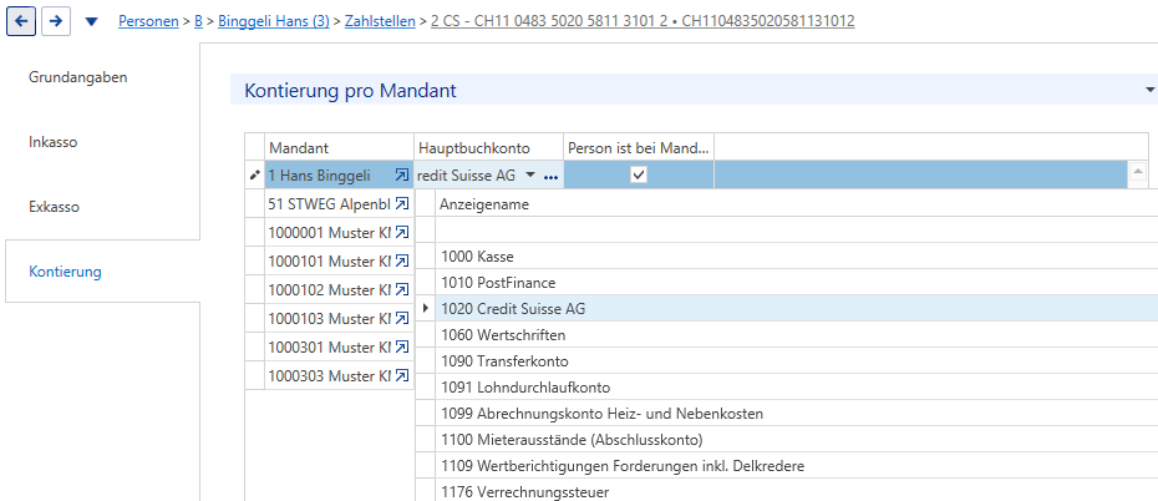
Task: Choose 1176 Verrechnungssteuer from the list
Action: pos(796,491)
